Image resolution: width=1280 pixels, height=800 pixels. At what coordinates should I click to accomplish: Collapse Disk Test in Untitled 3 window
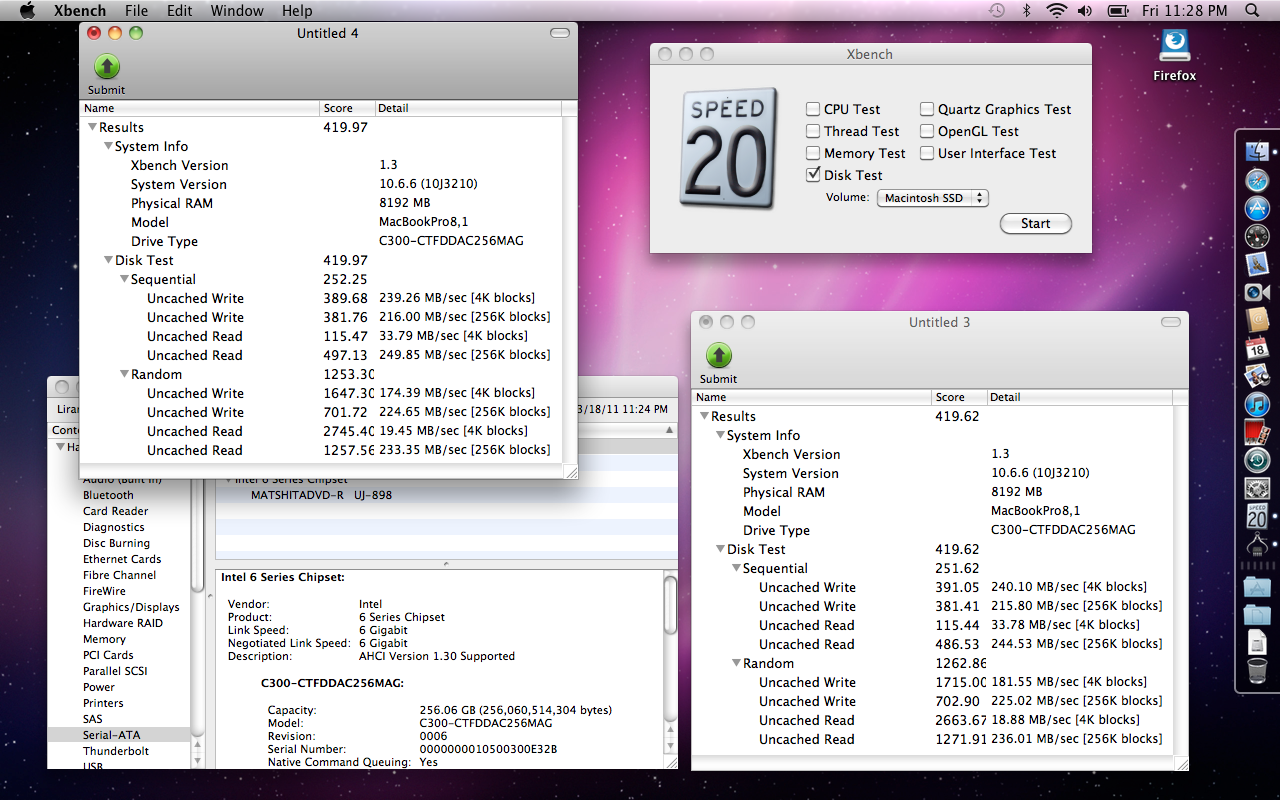point(721,549)
